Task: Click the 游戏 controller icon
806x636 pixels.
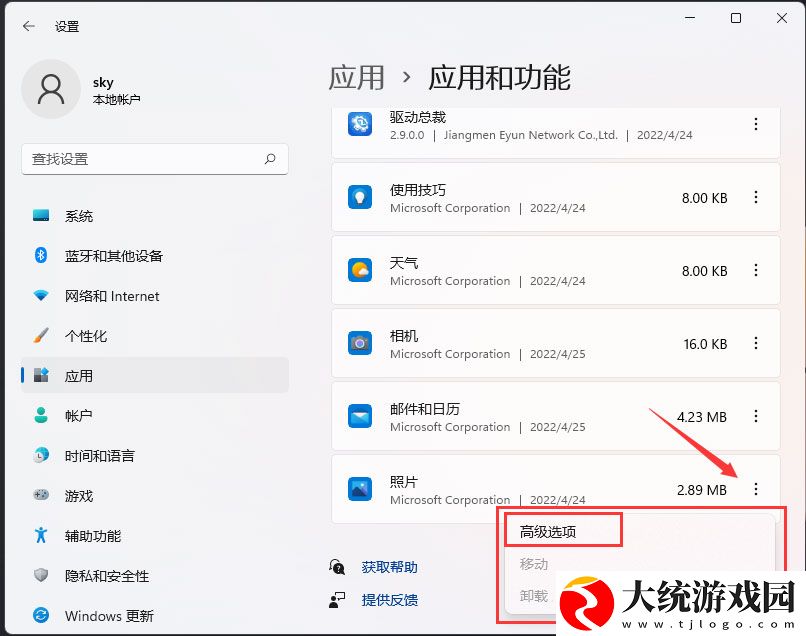Action: [x=41, y=495]
